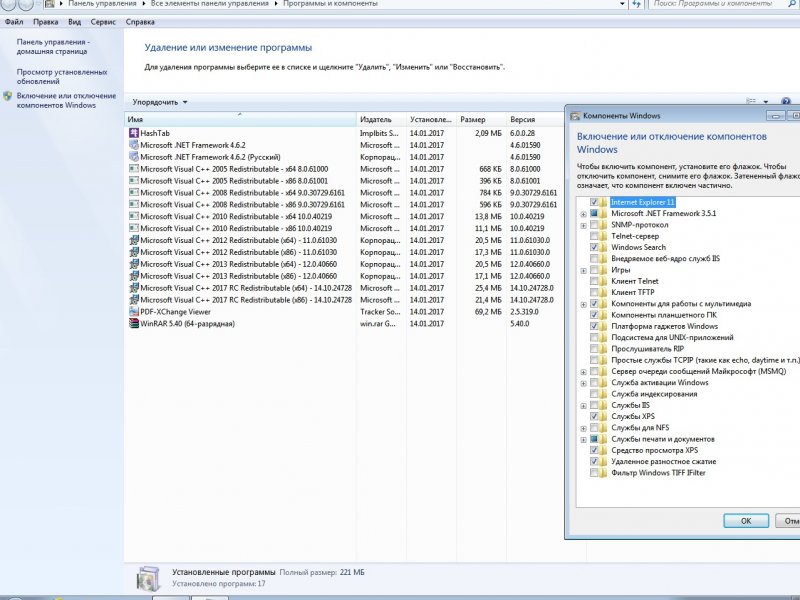The width and height of the screenshot is (800, 600).
Task: Sort by the Издатель column header
Action: pyautogui.click(x=381, y=119)
